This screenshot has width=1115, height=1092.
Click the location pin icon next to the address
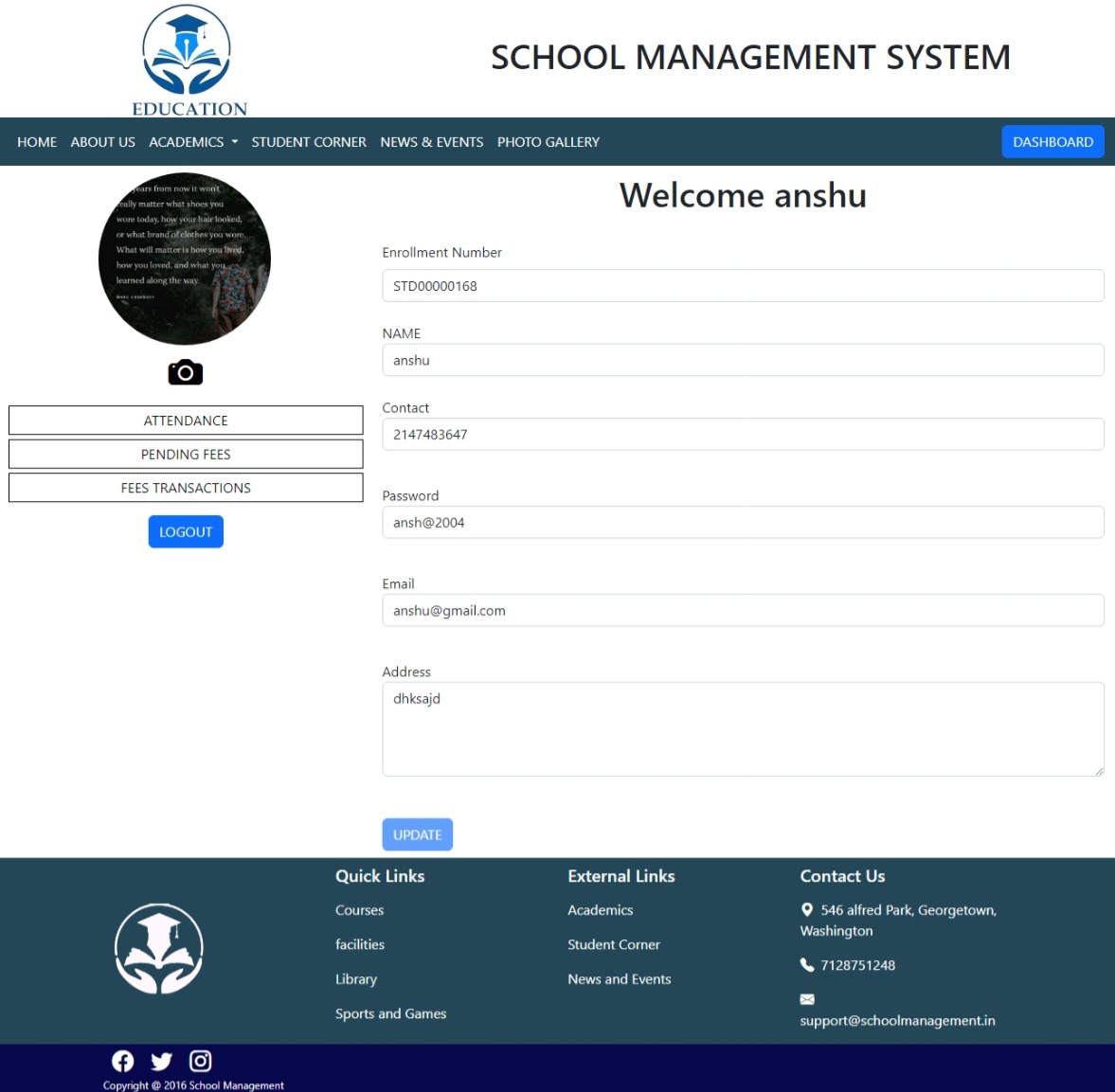806,908
